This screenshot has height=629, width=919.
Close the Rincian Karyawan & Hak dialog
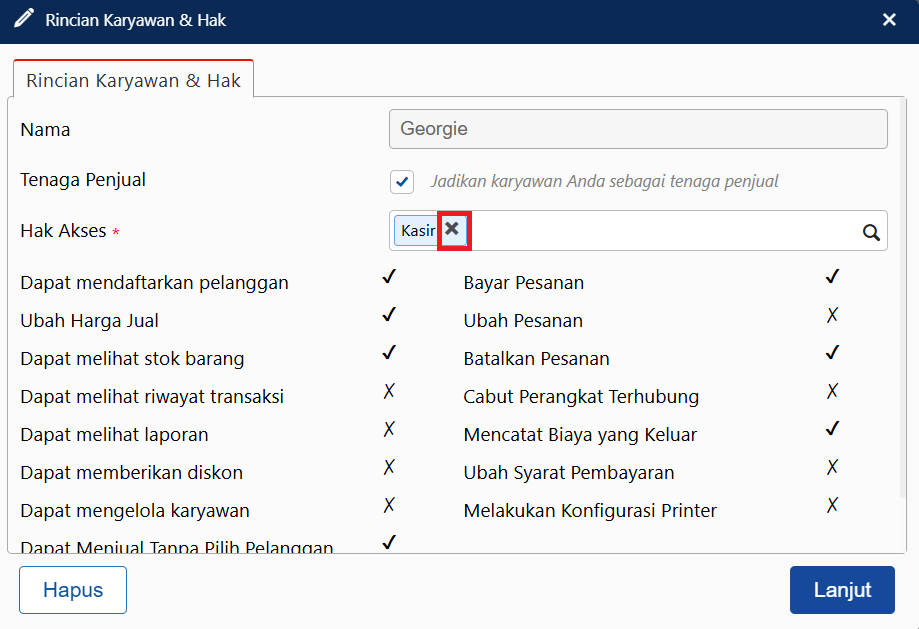[889, 19]
